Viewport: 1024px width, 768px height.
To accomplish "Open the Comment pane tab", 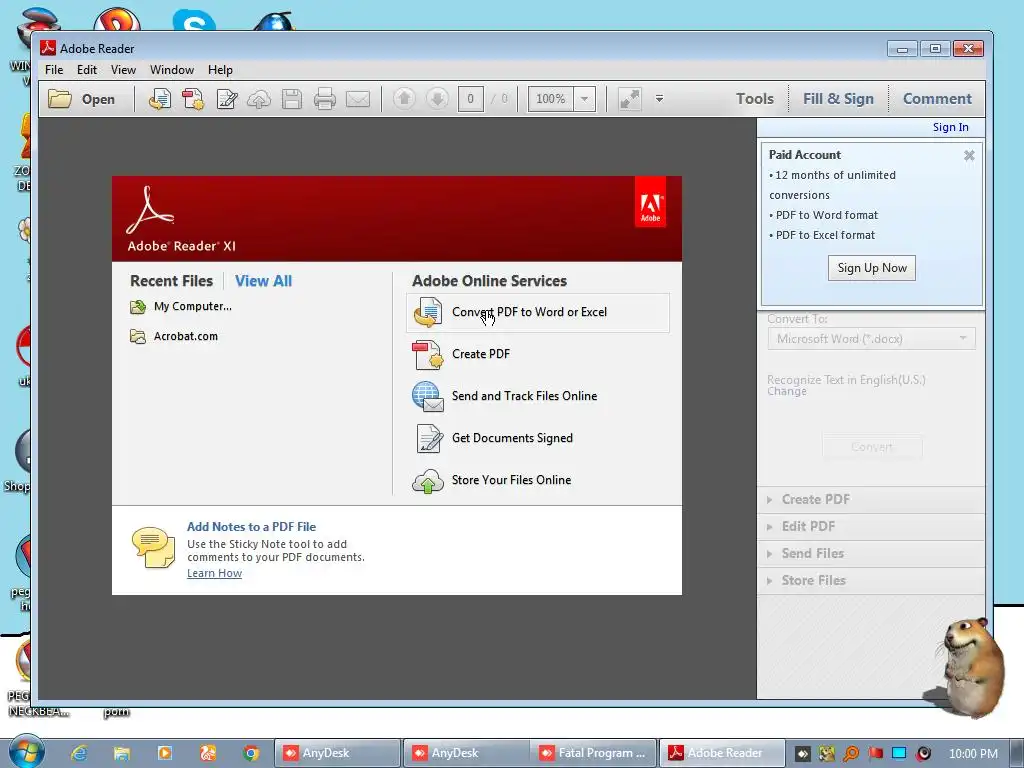I will [x=937, y=99].
